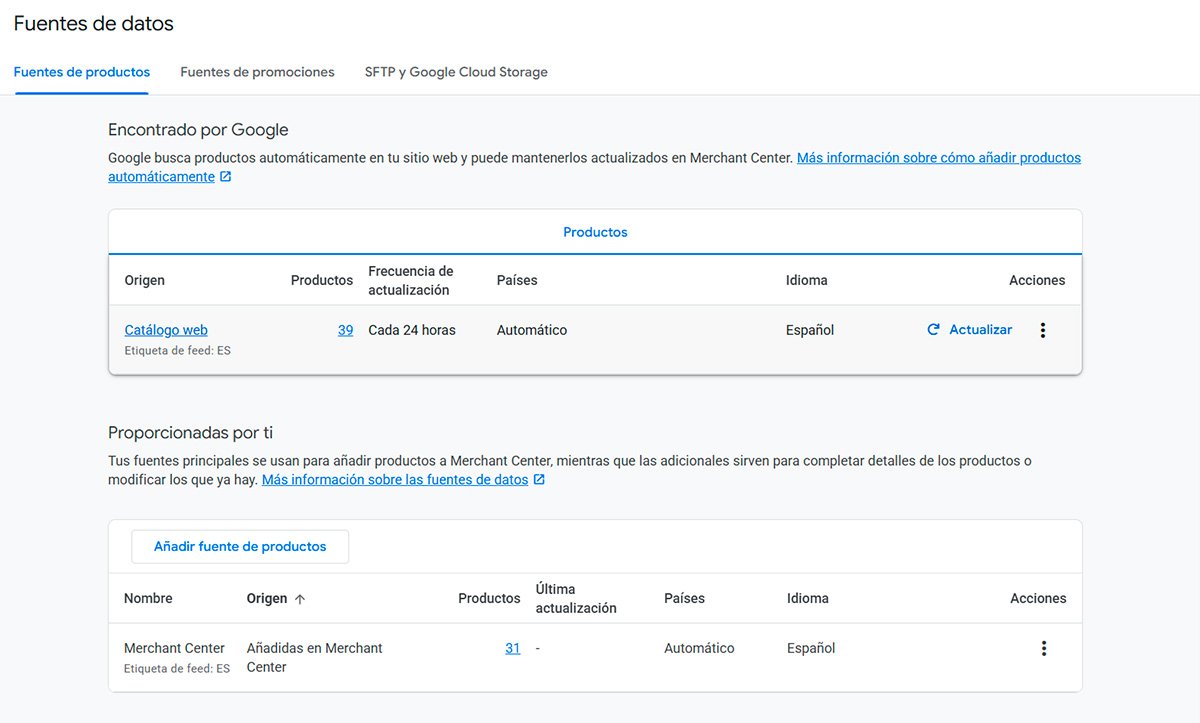Viewport: 1200px width, 723px height.
Task: Click external link icon after 'fuentes de datos'
Action: coord(539,480)
